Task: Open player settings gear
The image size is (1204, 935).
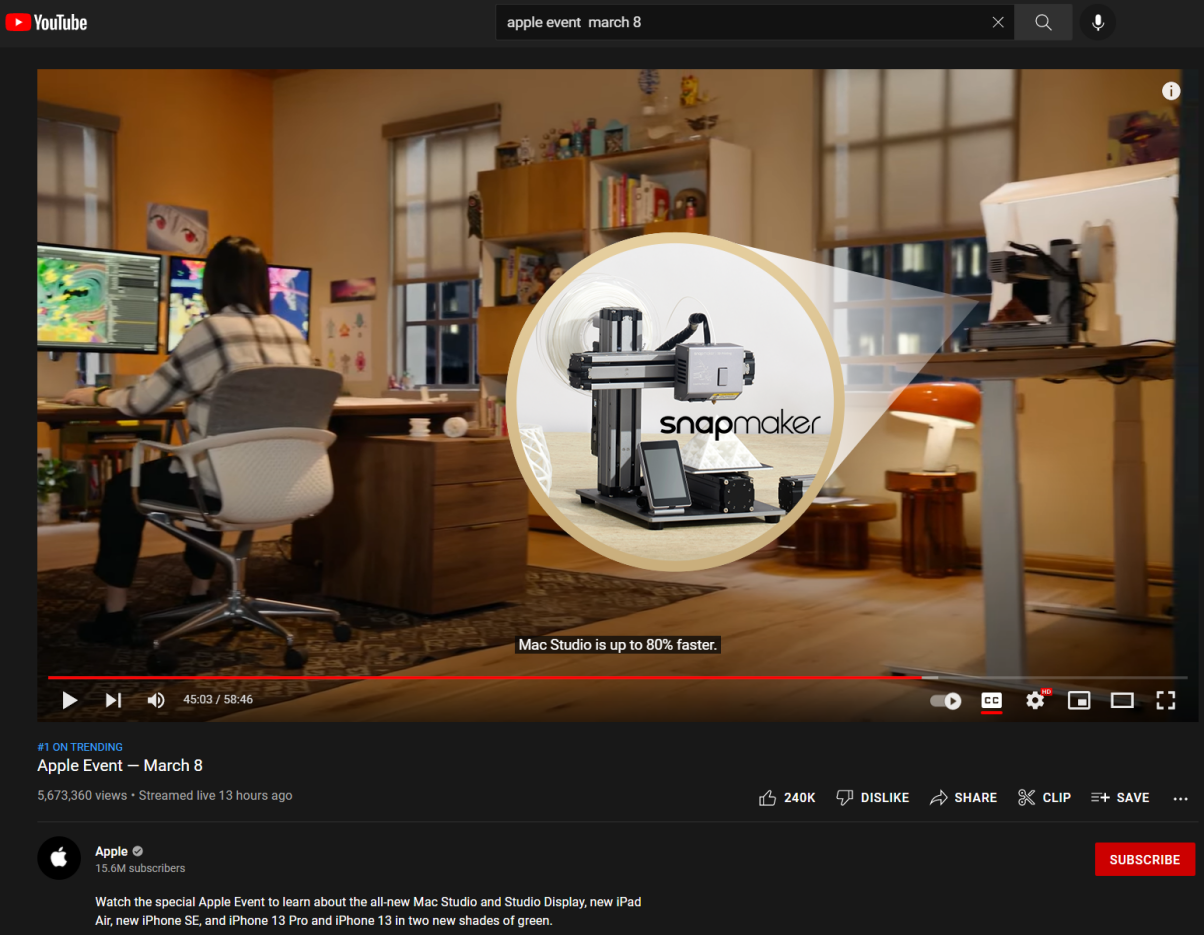Action: (1035, 700)
